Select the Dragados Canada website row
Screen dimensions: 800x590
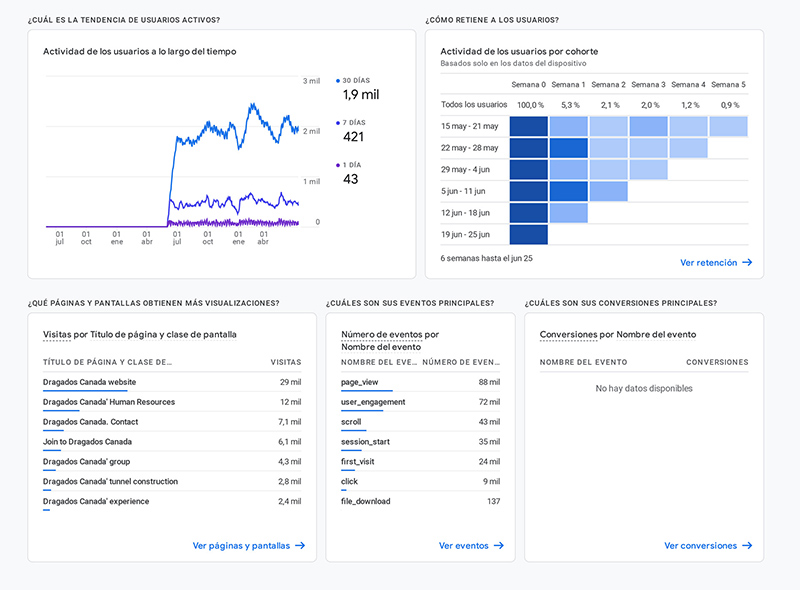[89, 382]
